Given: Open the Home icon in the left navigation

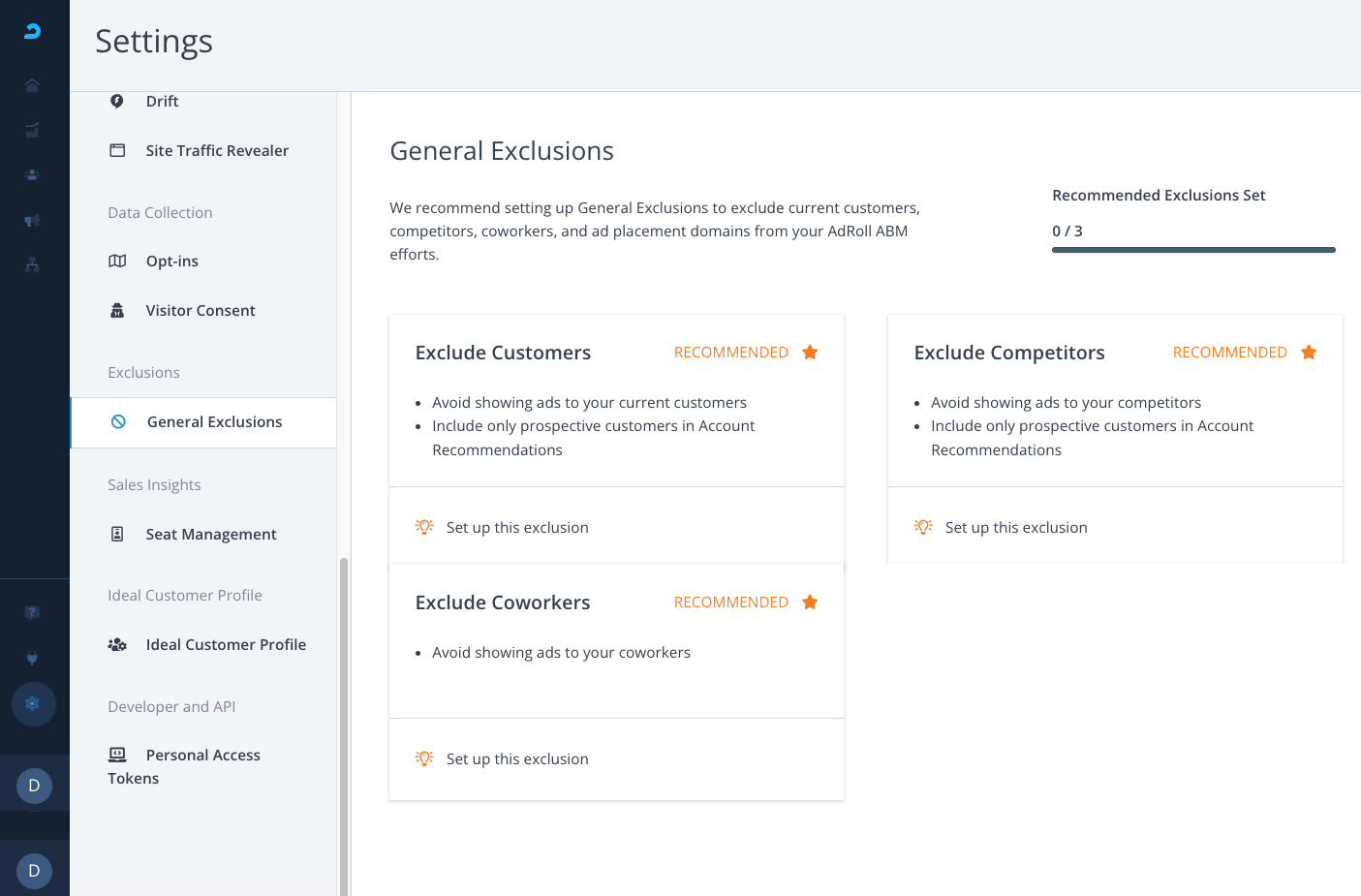Looking at the screenshot, I should pyautogui.click(x=32, y=85).
